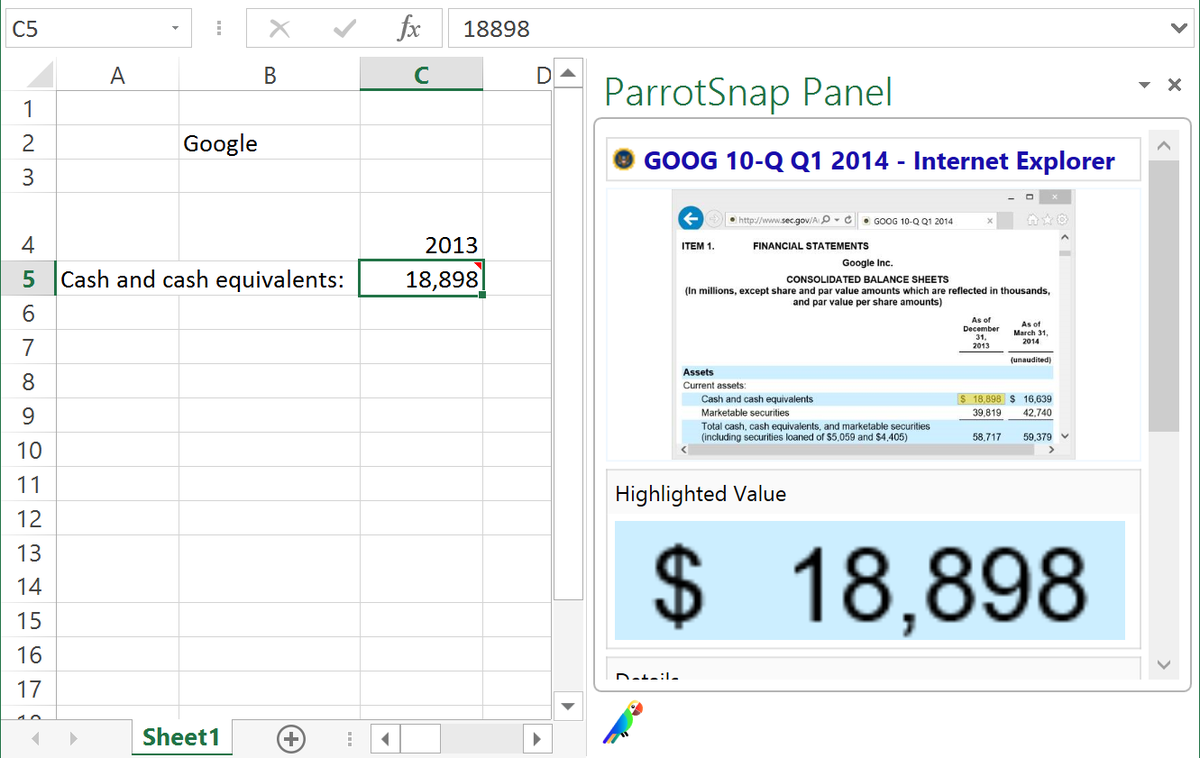Click worksheet vertical scroll up arrow
Image resolution: width=1200 pixels, height=758 pixels.
pyautogui.click(x=568, y=75)
